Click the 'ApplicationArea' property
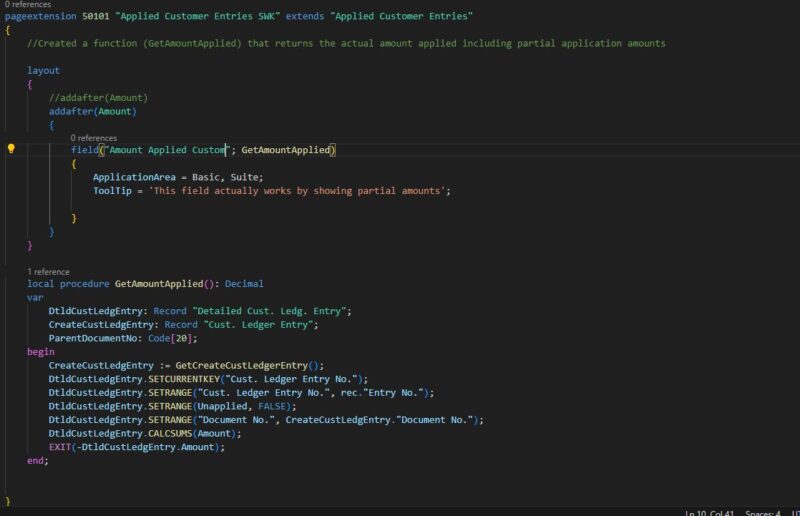The width and height of the screenshot is (800, 516). 134,177
